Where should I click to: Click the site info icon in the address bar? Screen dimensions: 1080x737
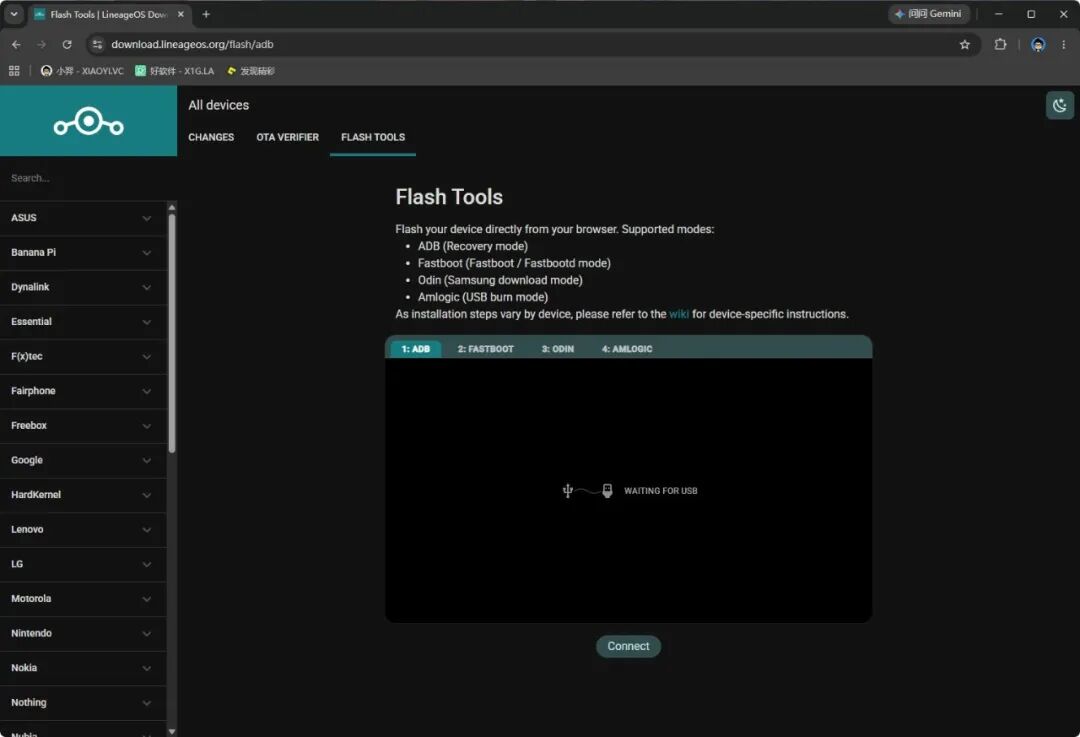[x=97, y=44]
